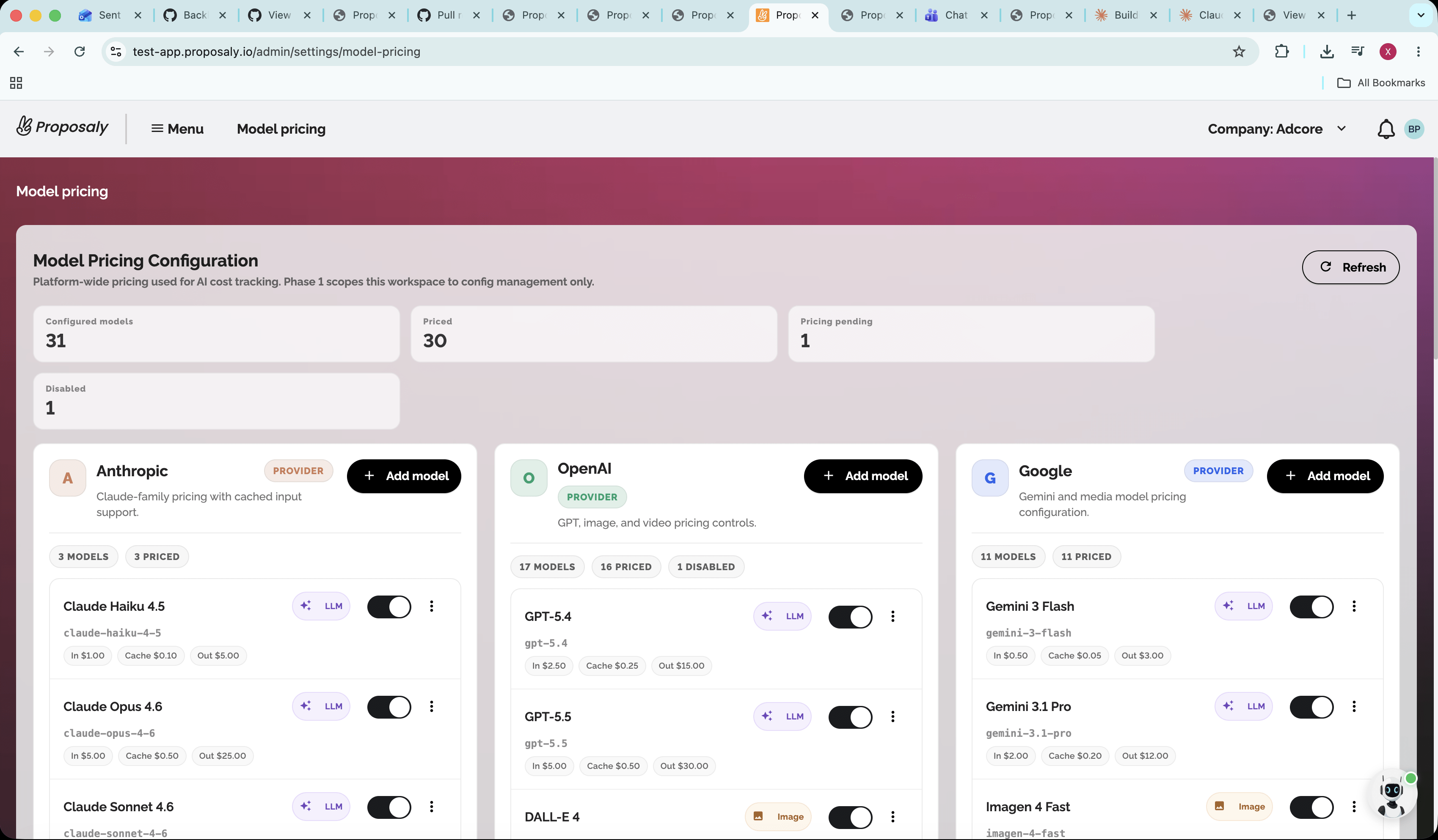Add a model to Google
The image size is (1438, 840).
click(1325, 476)
